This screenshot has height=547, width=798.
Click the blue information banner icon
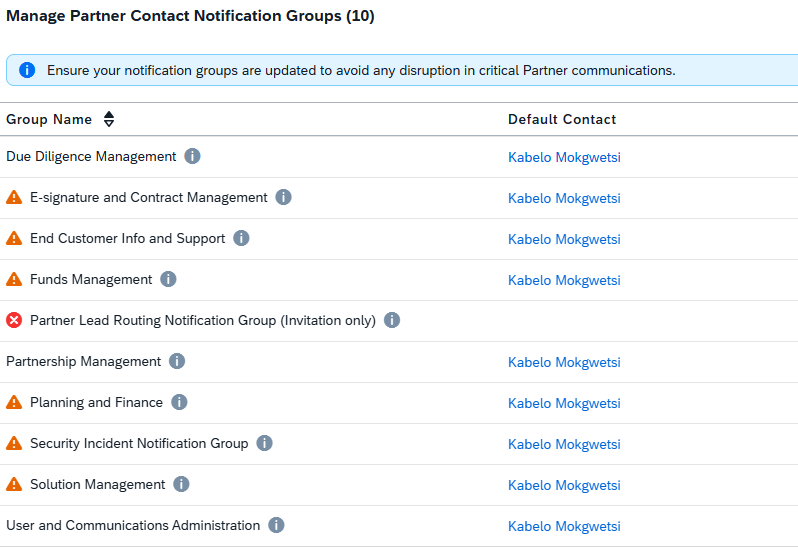click(27, 70)
